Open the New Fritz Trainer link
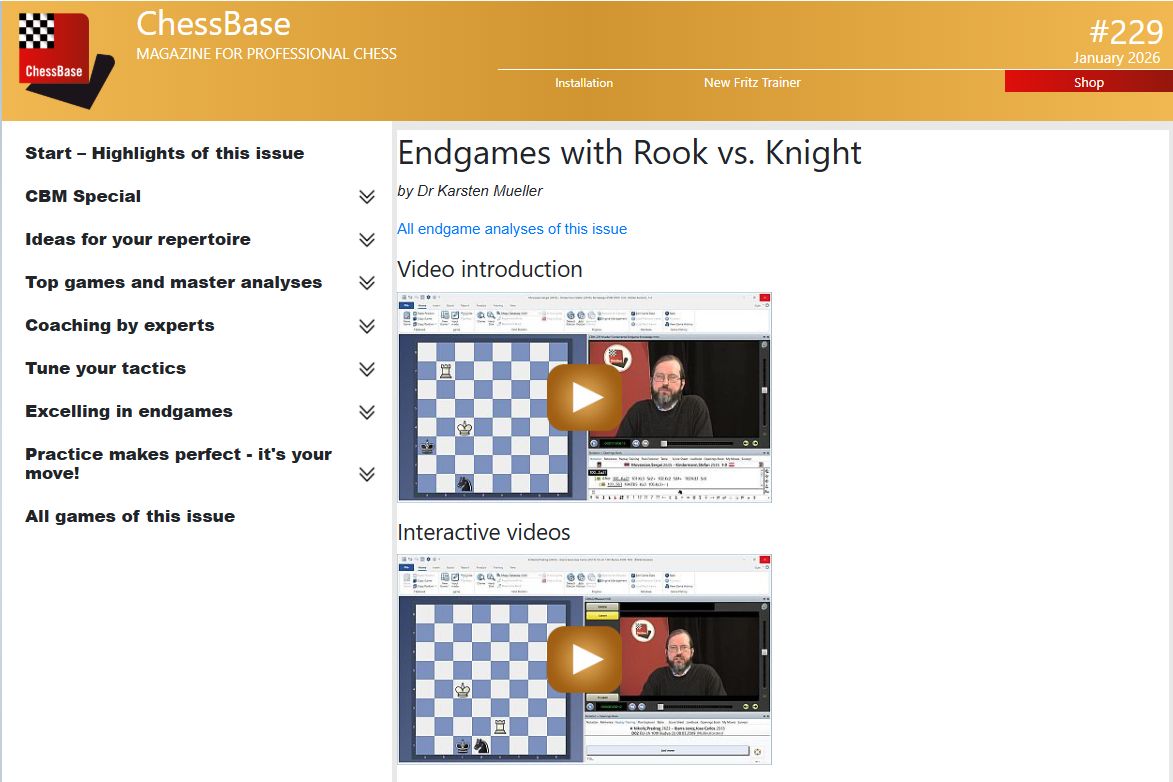This screenshot has width=1173, height=782. point(752,82)
